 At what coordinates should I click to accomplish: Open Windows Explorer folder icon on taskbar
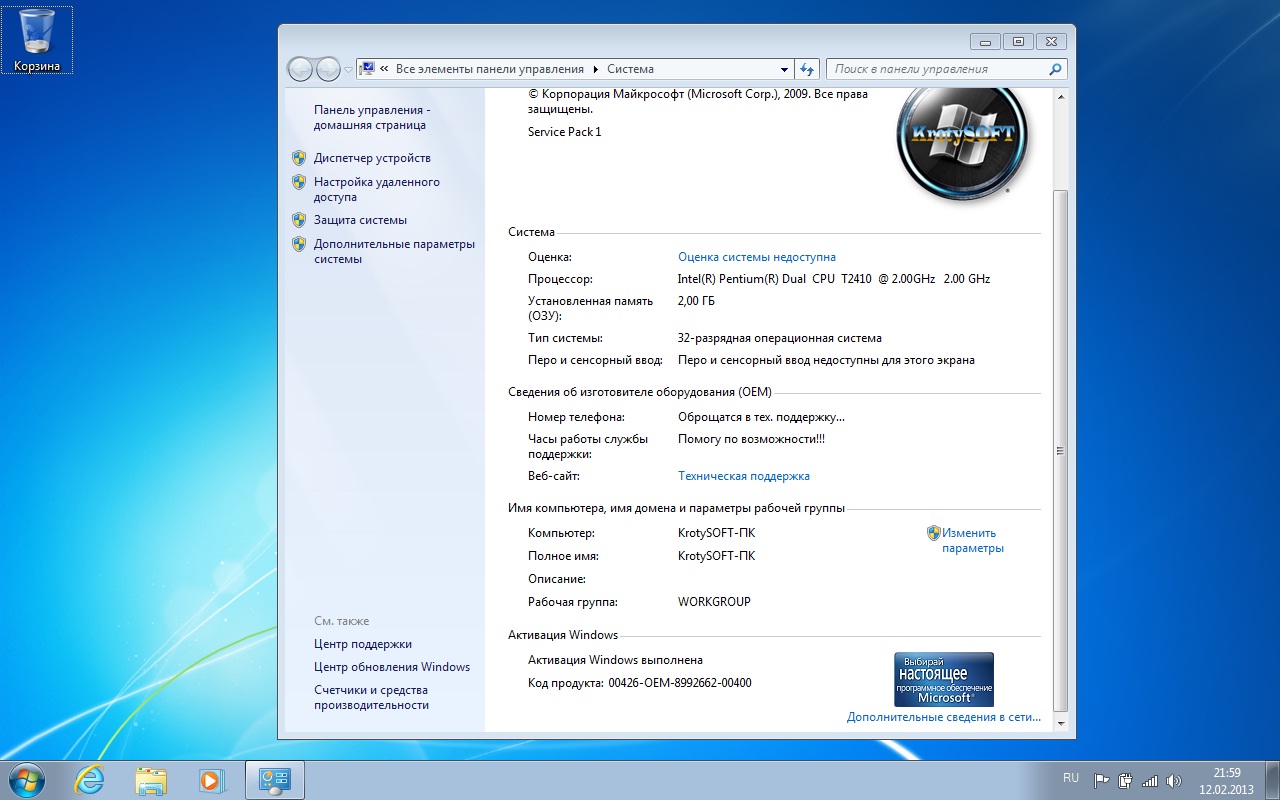pos(151,780)
